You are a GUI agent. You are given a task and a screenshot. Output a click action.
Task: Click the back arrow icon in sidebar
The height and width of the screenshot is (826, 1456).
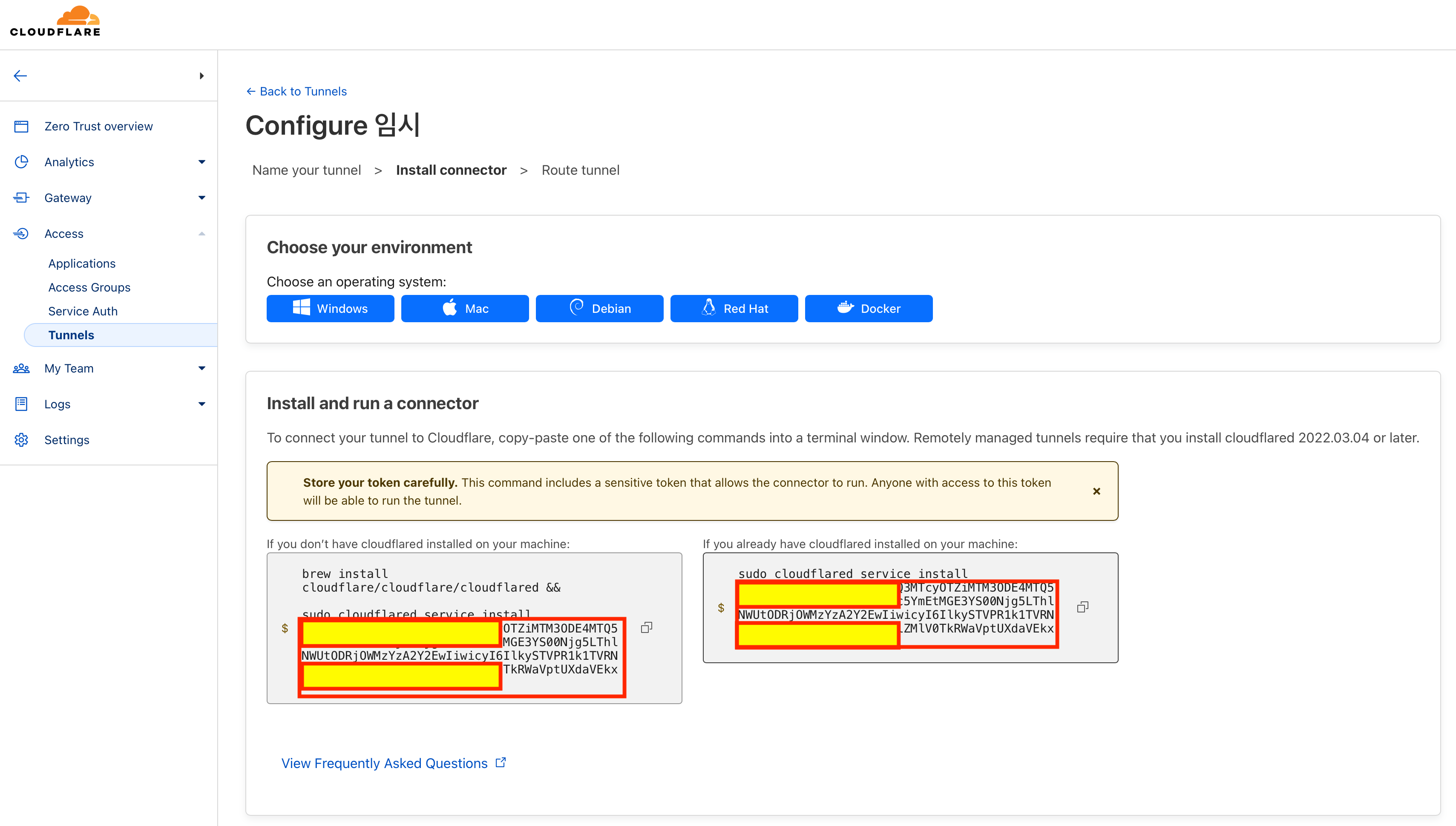pyautogui.click(x=20, y=76)
